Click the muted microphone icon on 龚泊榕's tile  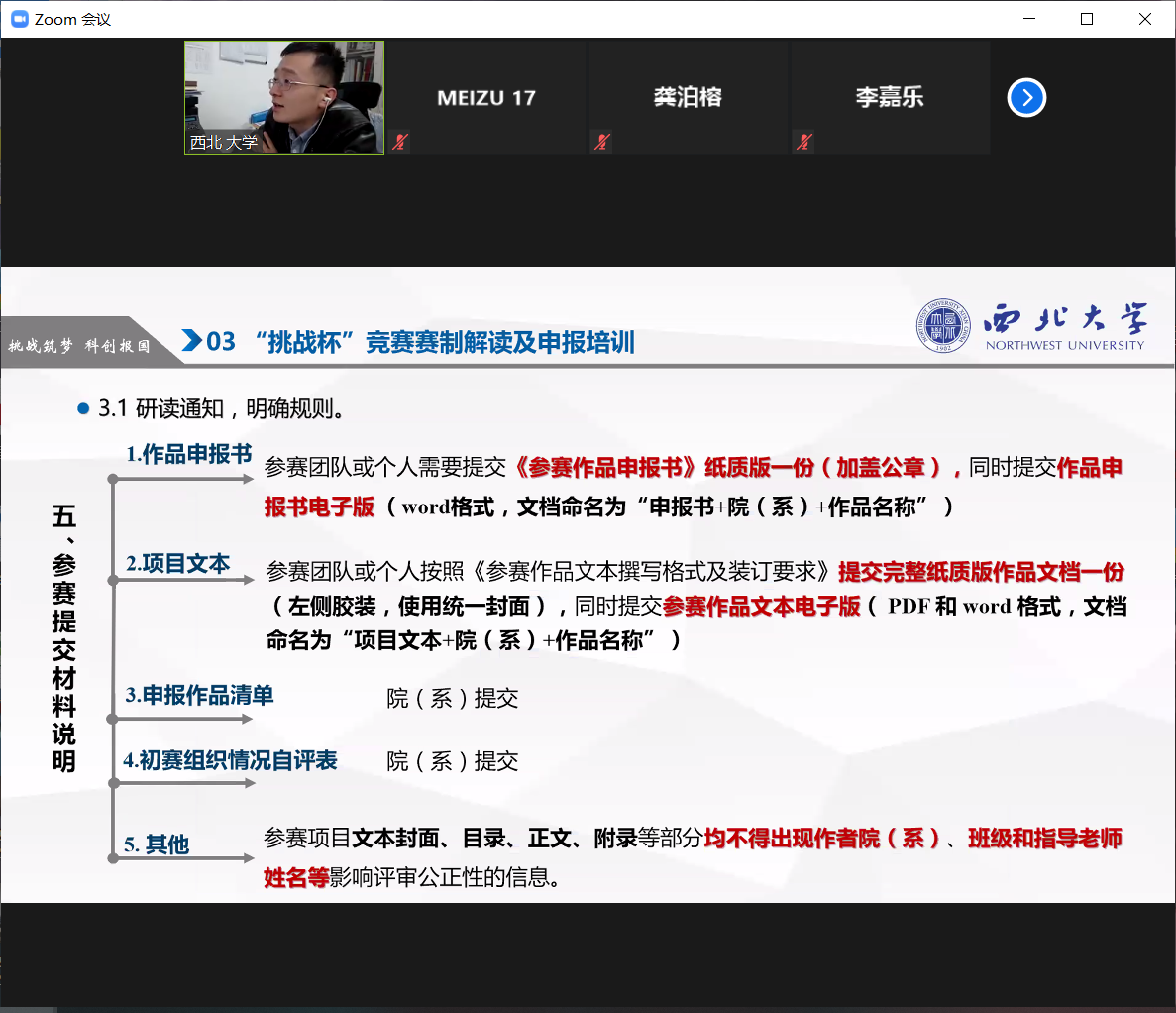click(x=602, y=142)
